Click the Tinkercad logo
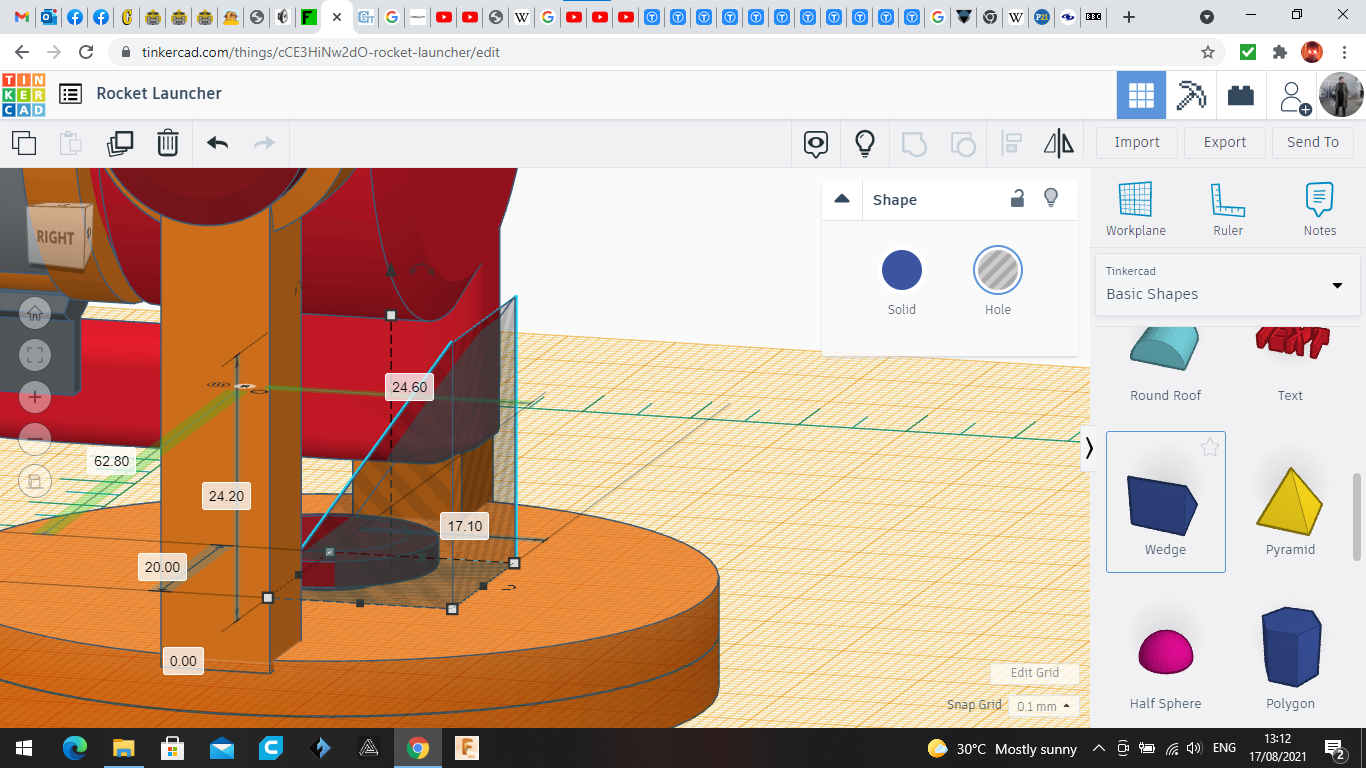This screenshot has height=768, width=1366. tap(23, 94)
